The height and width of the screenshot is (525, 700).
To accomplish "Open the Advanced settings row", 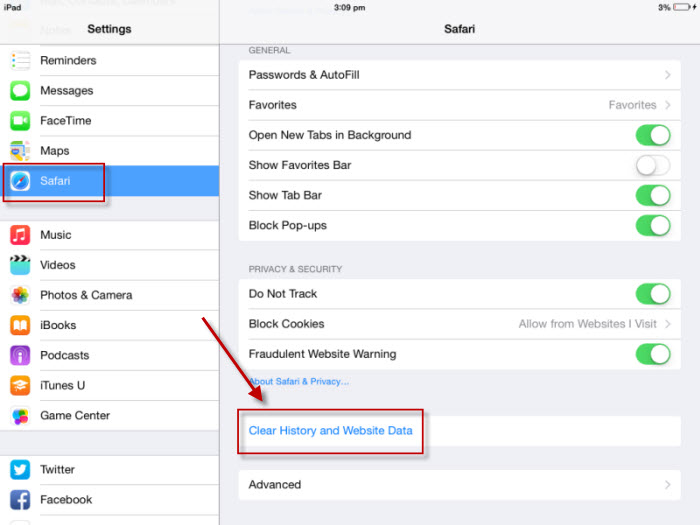I will pos(459,485).
